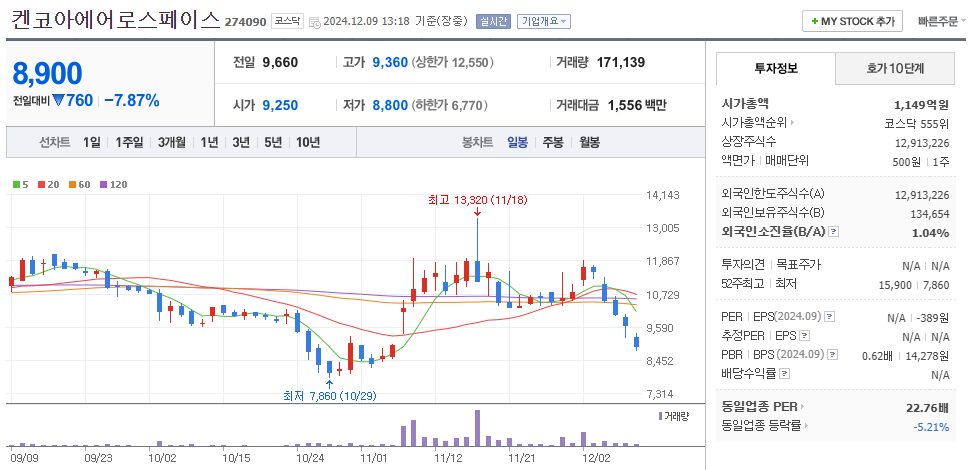
Task: Click the 2024.12.09 13:18 timestamp
Action: 367,21
